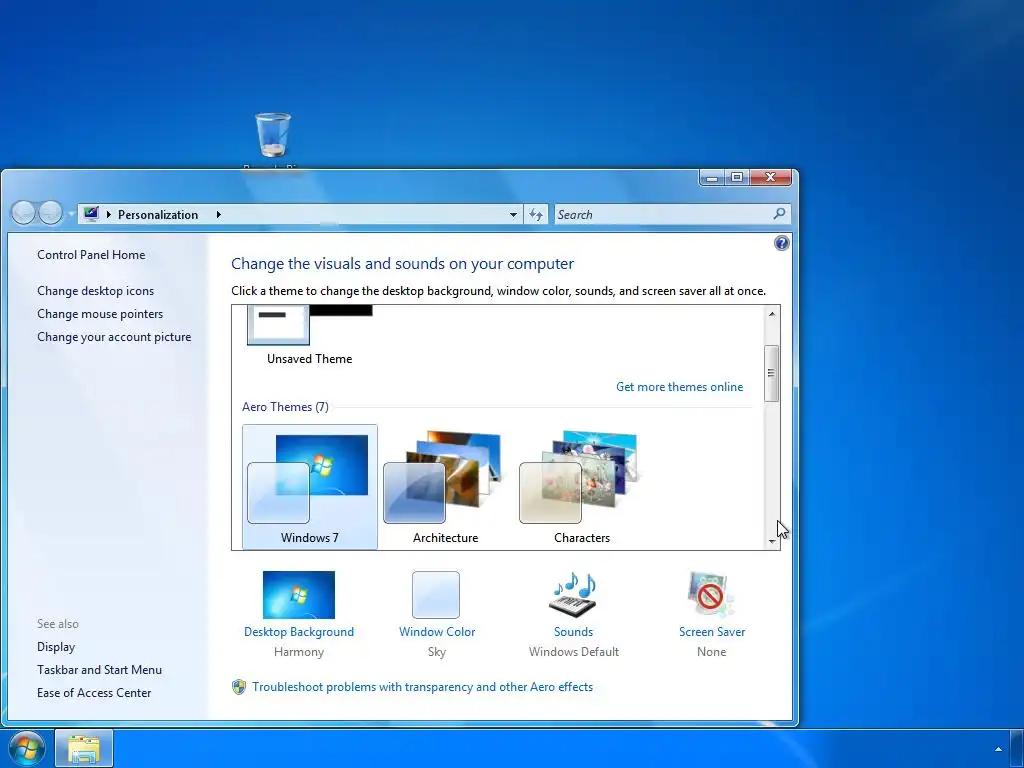Open Ease of Access Center link

point(94,693)
